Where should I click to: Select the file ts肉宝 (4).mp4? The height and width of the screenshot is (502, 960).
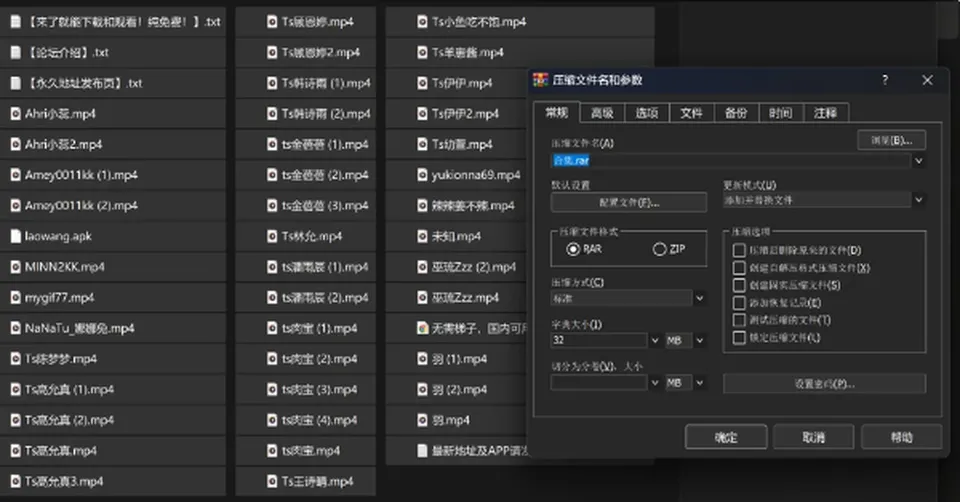[x=306, y=420]
